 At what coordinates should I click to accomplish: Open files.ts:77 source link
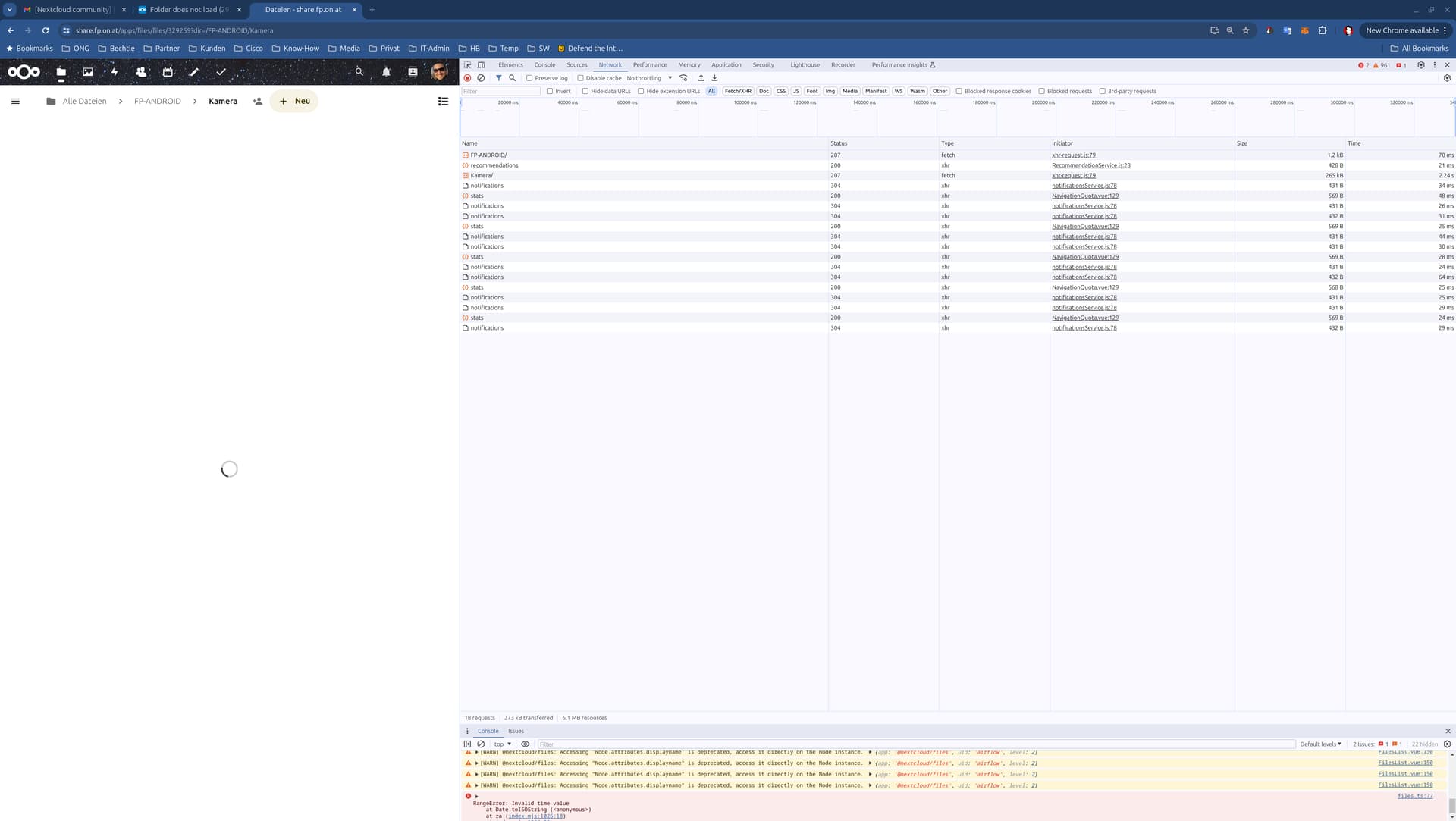tap(1415, 796)
